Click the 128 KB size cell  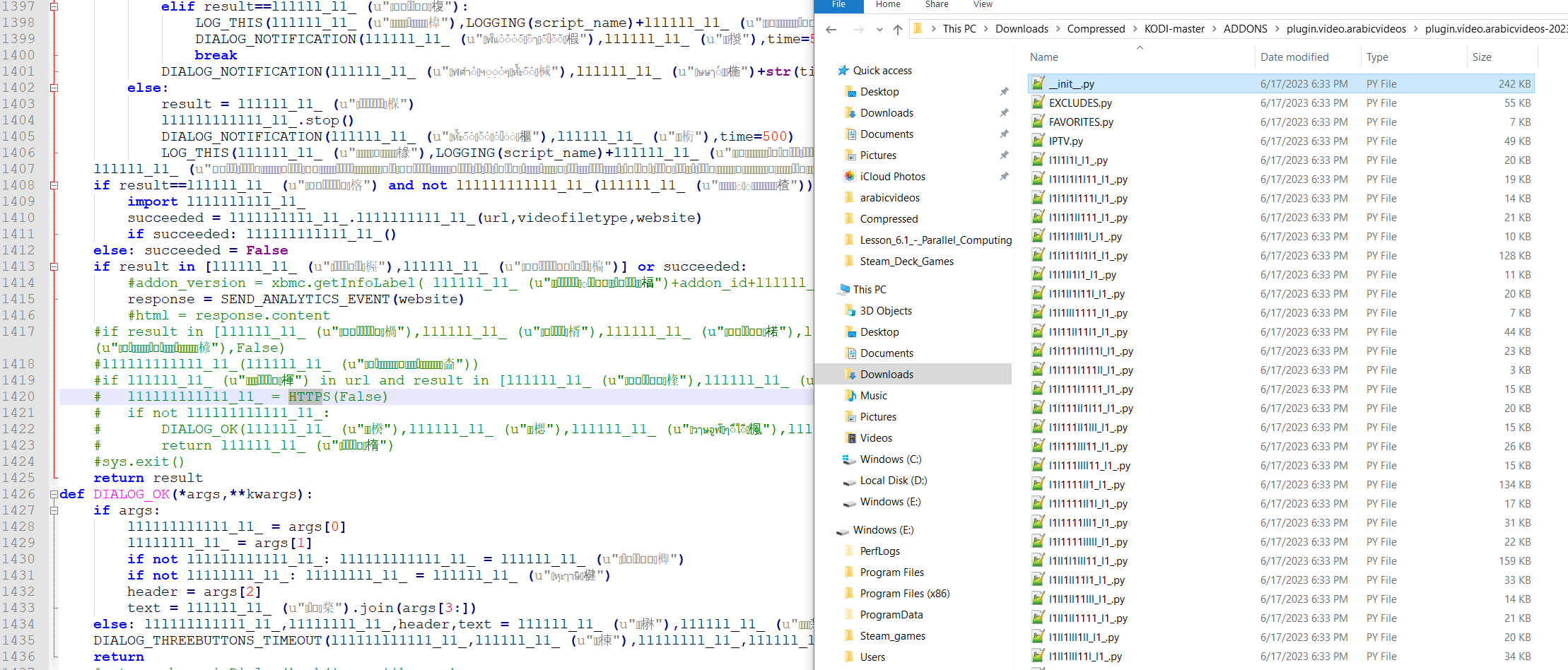(x=1514, y=256)
